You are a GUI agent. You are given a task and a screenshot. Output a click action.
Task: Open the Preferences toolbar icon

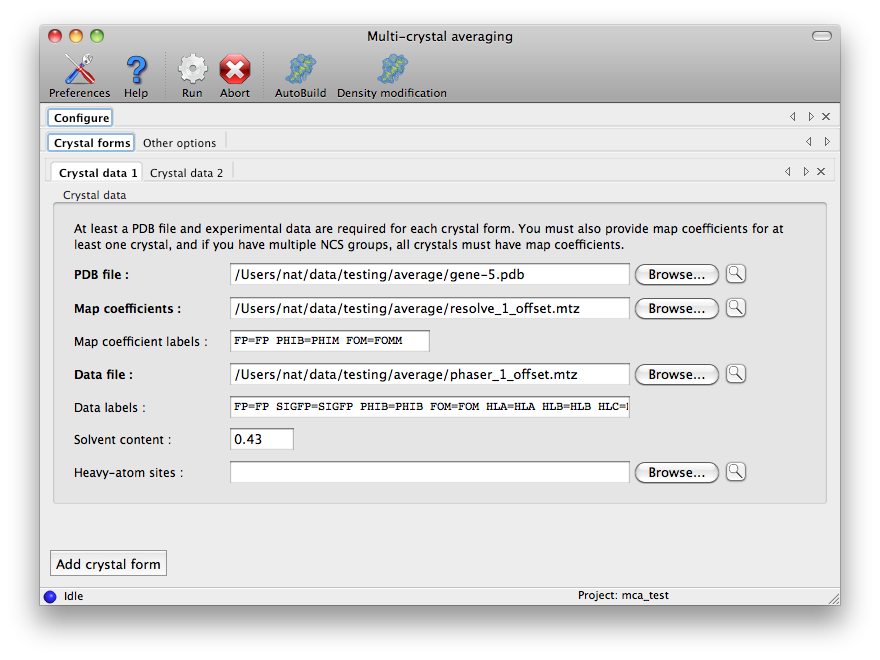pos(79,70)
